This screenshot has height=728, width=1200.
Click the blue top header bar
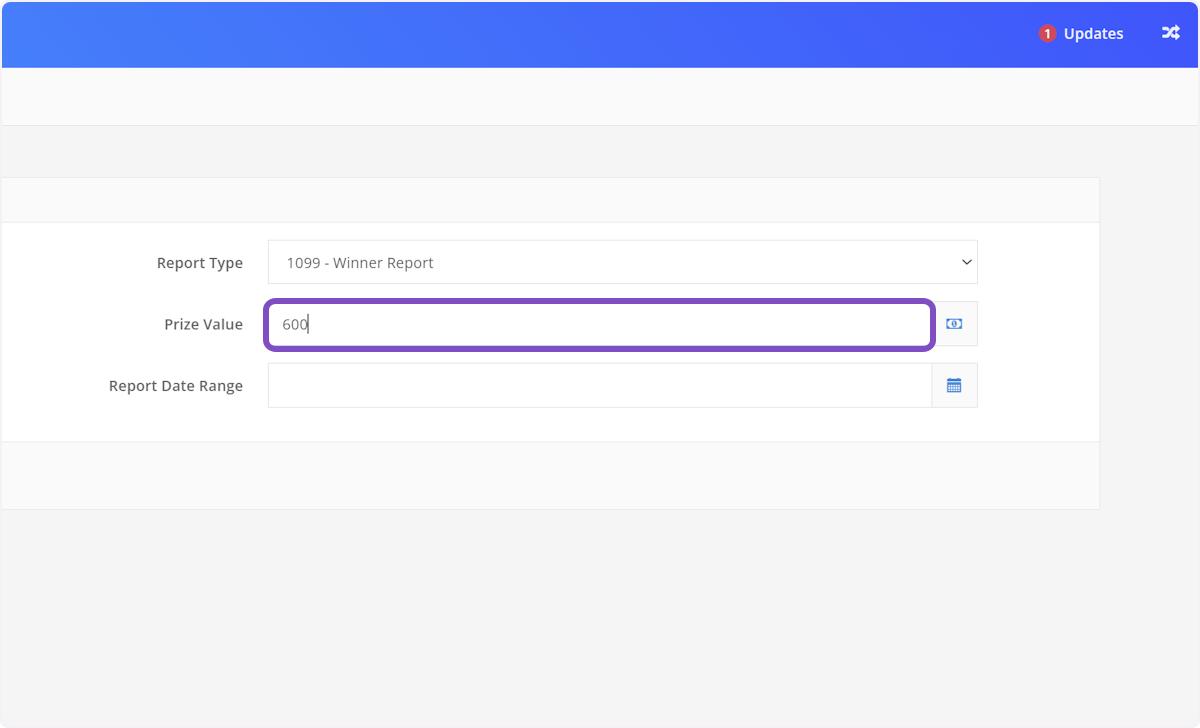pyautogui.click(x=500, y=34)
